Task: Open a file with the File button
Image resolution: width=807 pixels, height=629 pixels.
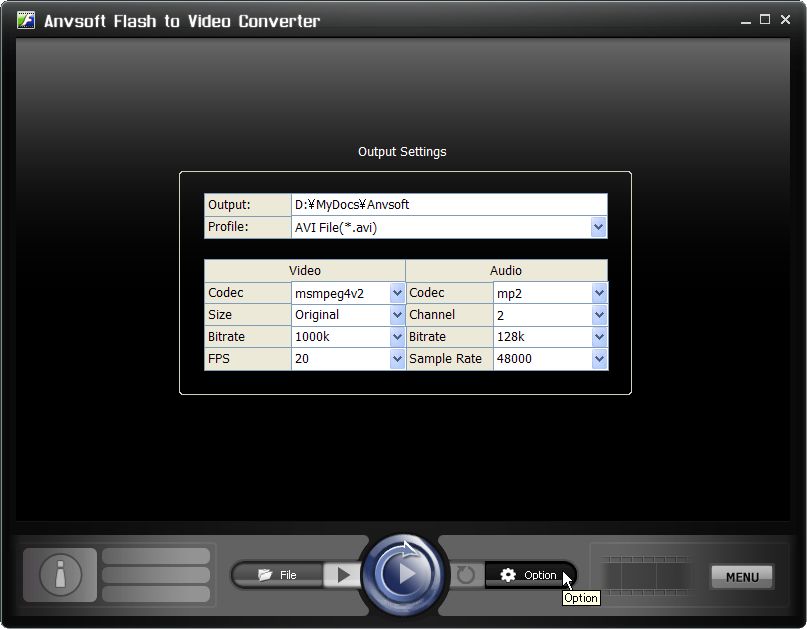Action: tap(278, 575)
